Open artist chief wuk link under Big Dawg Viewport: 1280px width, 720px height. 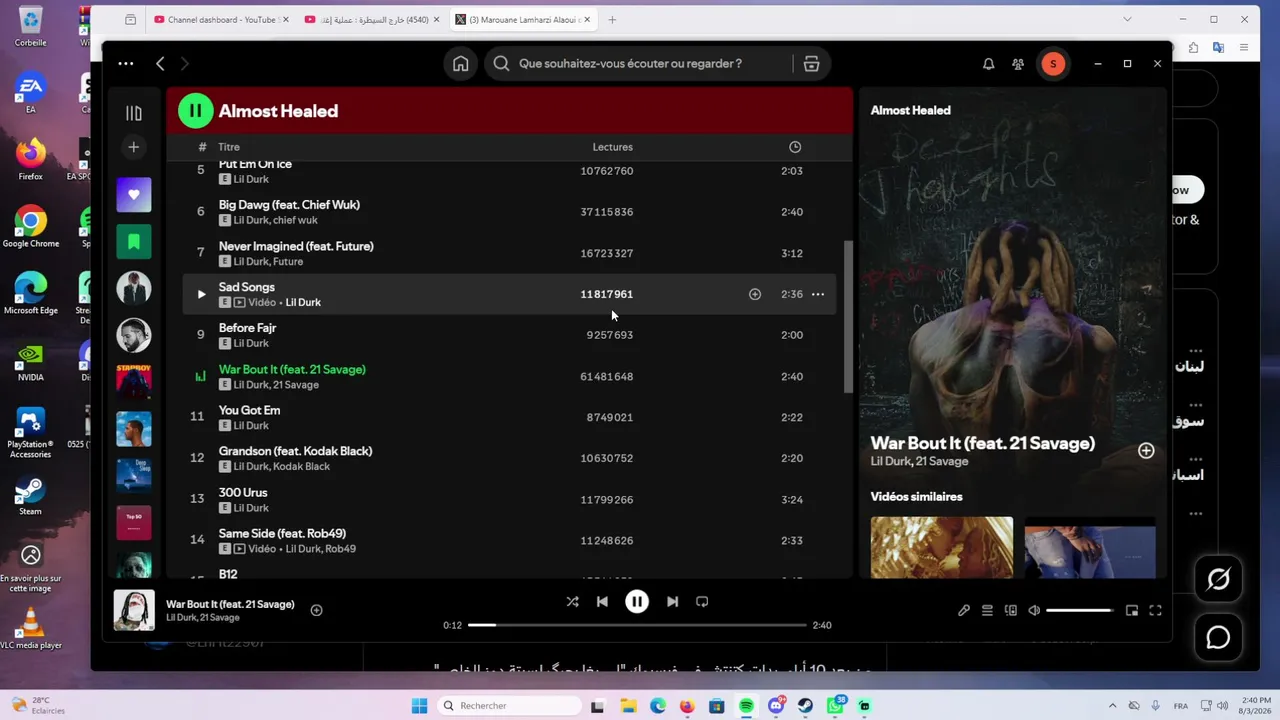(295, 220)
